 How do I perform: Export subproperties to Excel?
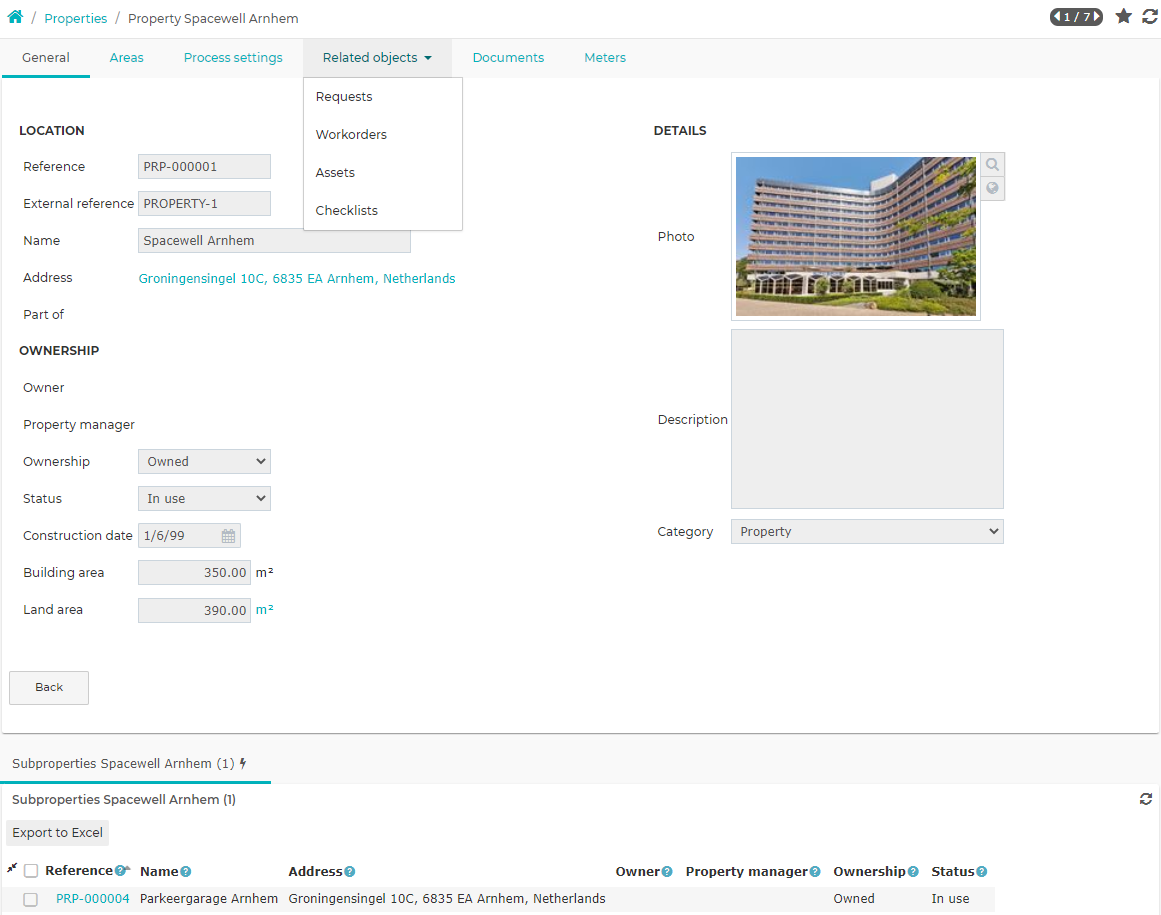(58, 833)
